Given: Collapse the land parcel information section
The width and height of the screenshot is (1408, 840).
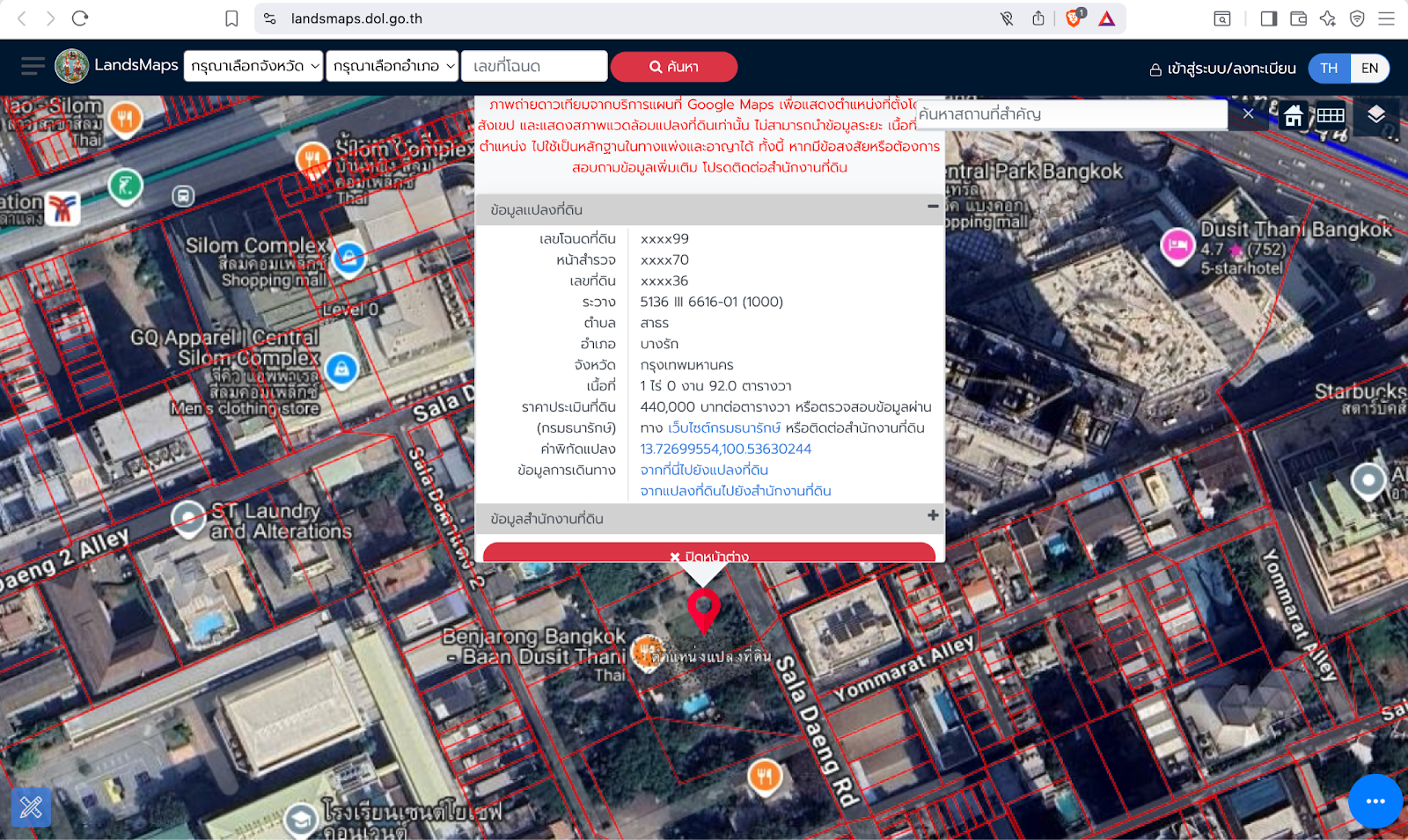Looking at the screenshot, I should click(932, 207).
